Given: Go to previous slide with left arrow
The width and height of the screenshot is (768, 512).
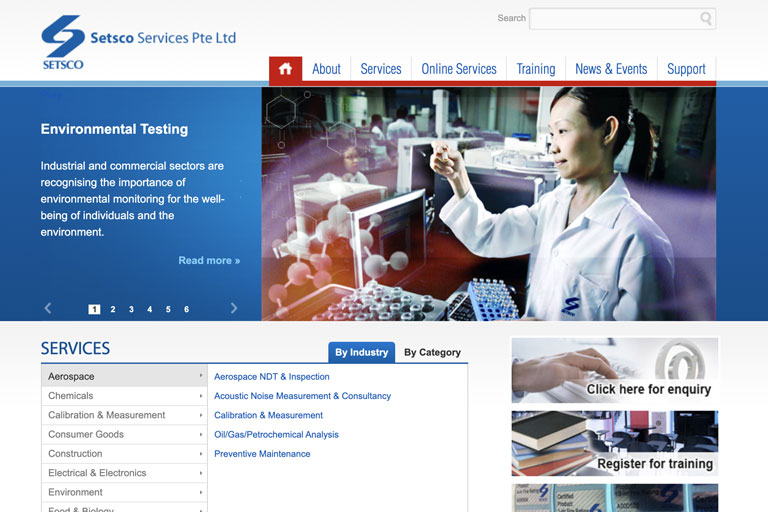Looking at the screenshot, I should (48, 308).
